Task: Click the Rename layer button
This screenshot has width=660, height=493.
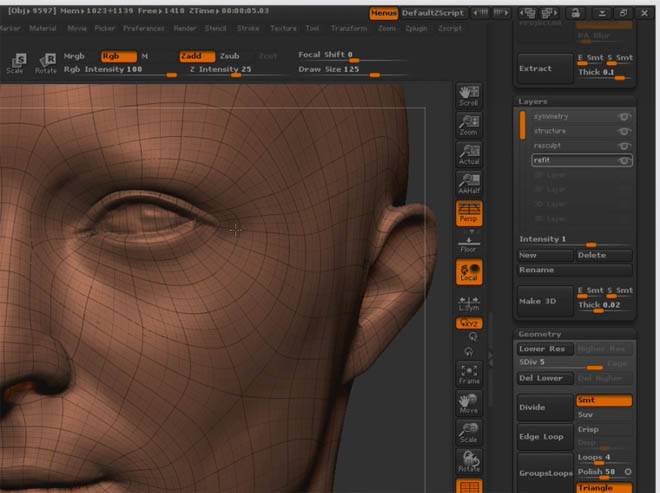Action: tap(575, 270)
